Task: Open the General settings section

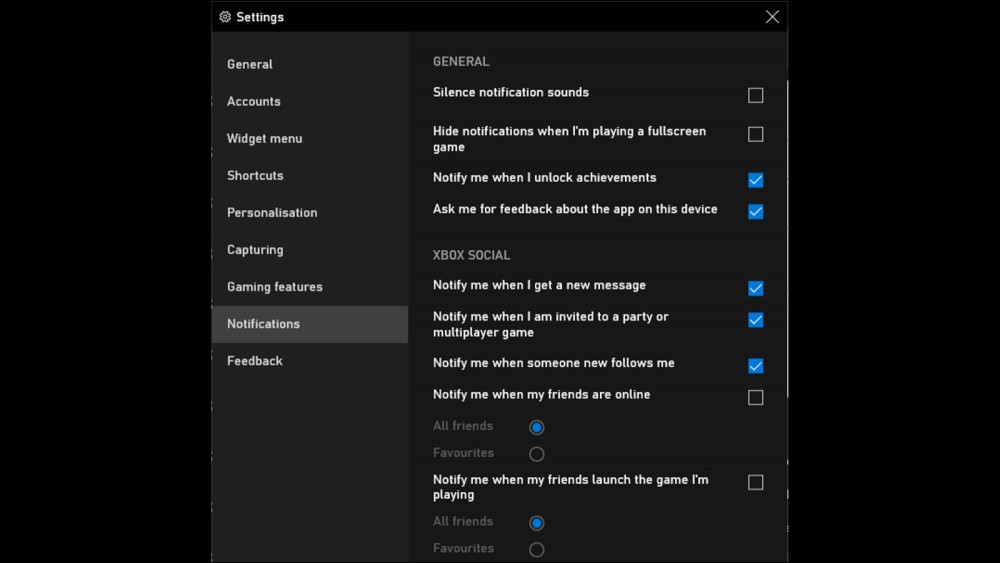Action: click(310, 64)
